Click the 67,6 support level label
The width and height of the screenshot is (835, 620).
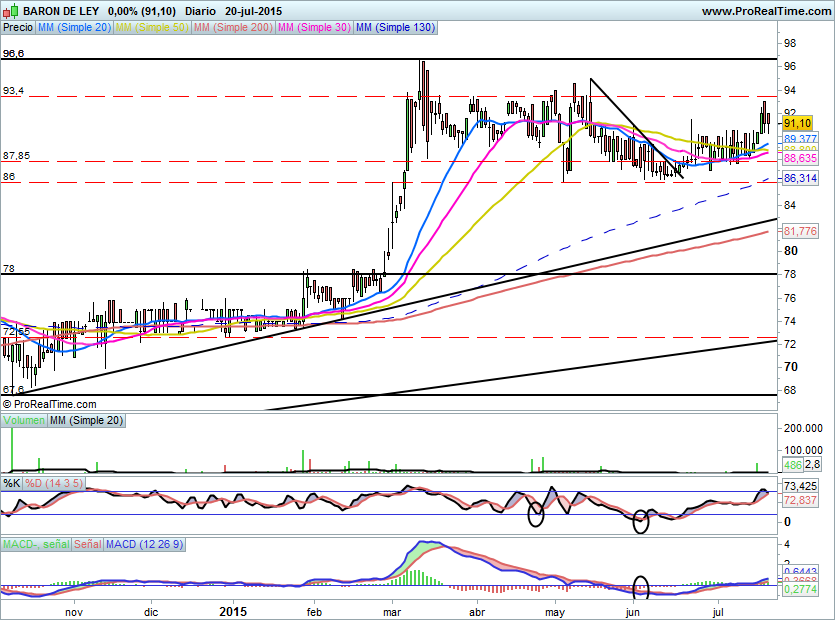click(x=13, y=389)
